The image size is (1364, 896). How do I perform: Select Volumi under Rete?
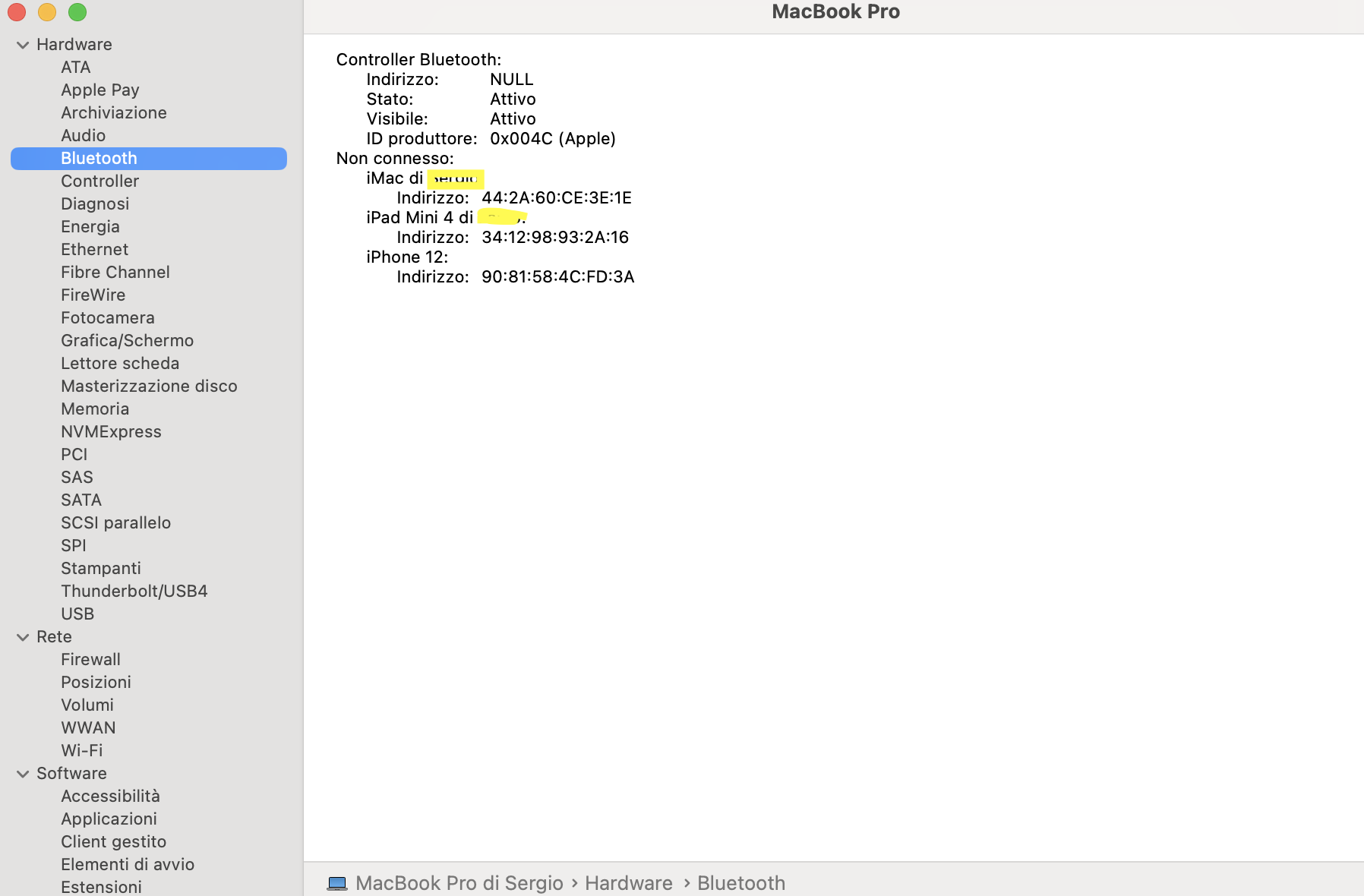click(87, 705)
